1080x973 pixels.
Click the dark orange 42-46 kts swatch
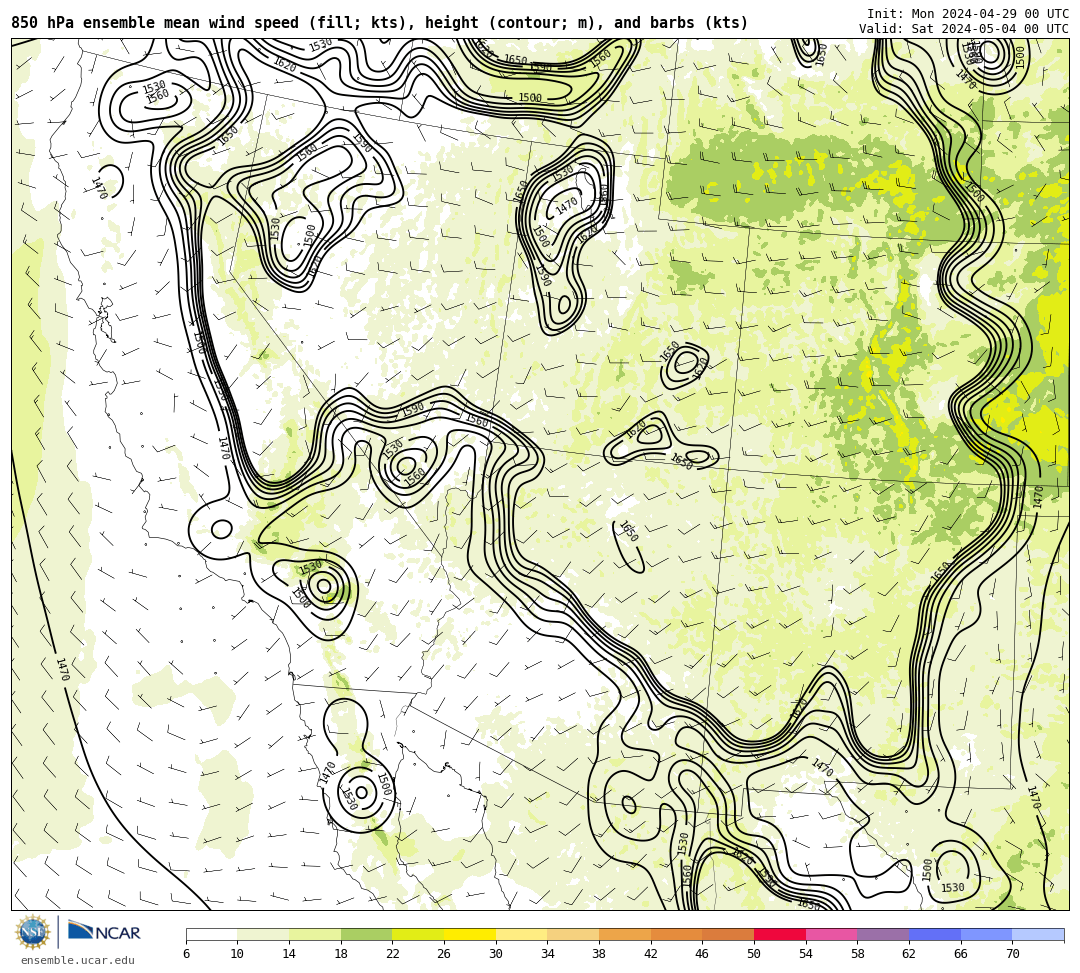pos(676,934)
